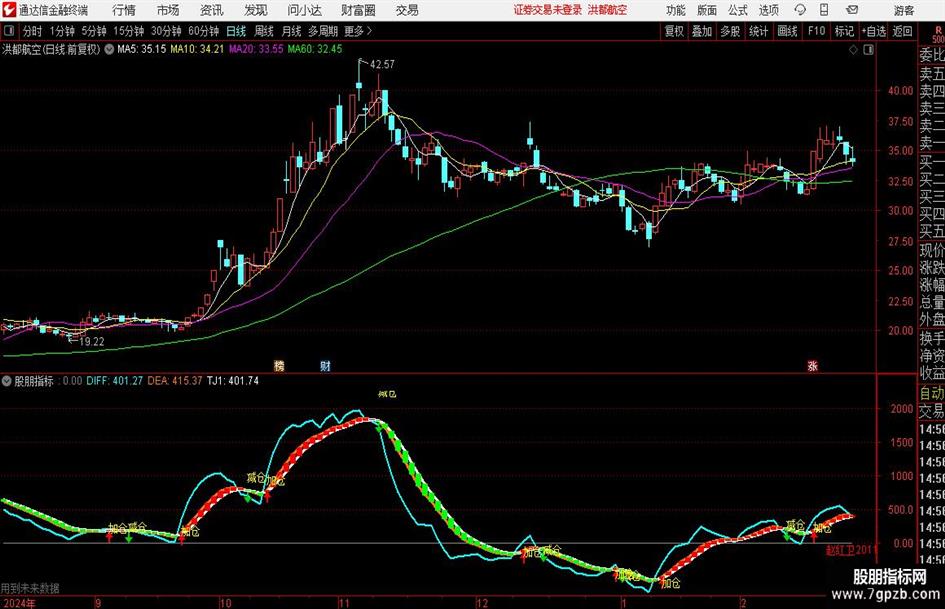The height and width of the screenshot is (609, 945).
Task: Open F10 company info
Action: (817, 31)
